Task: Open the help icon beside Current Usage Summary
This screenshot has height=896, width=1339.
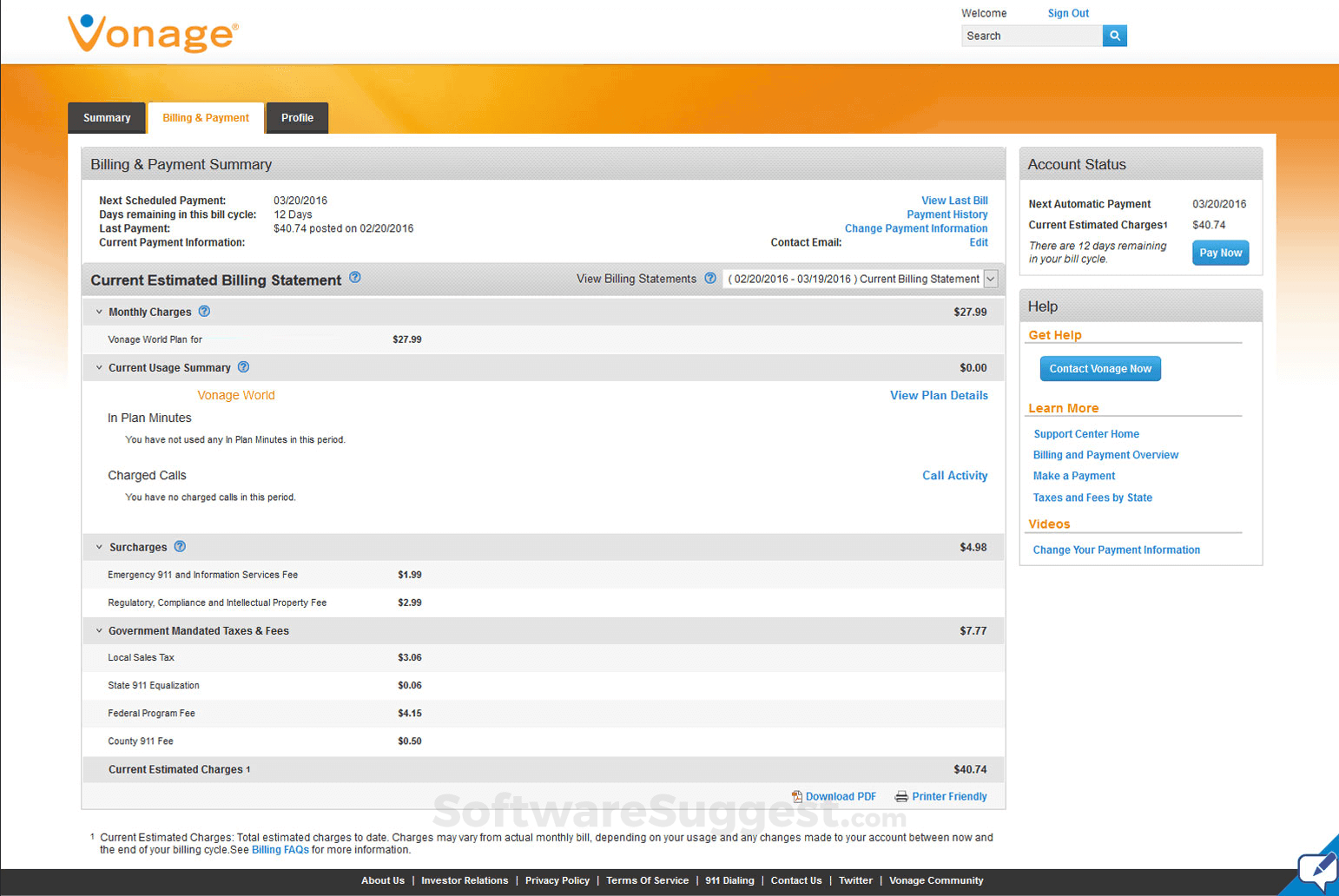Action: (243, 367)
